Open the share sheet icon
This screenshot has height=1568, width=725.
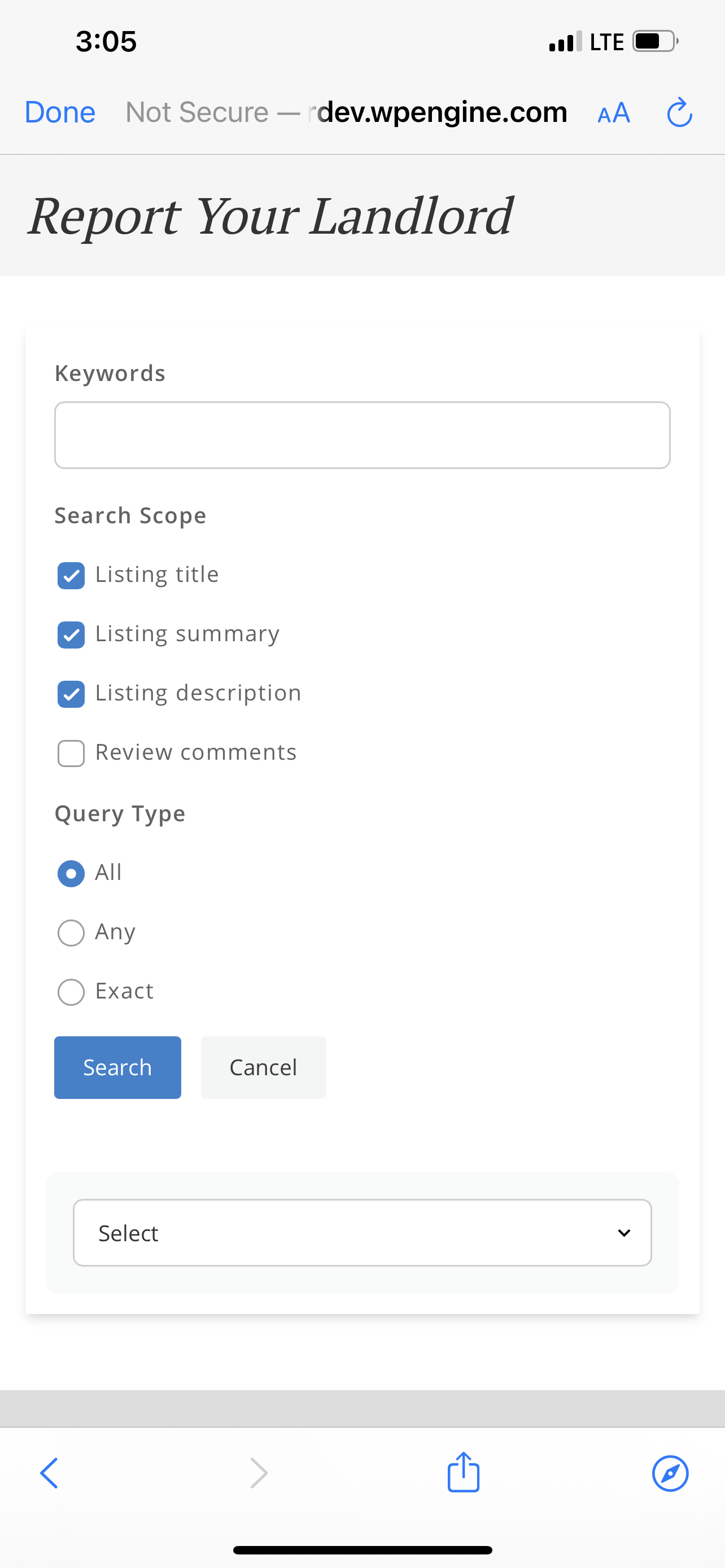coord(464,1472)
